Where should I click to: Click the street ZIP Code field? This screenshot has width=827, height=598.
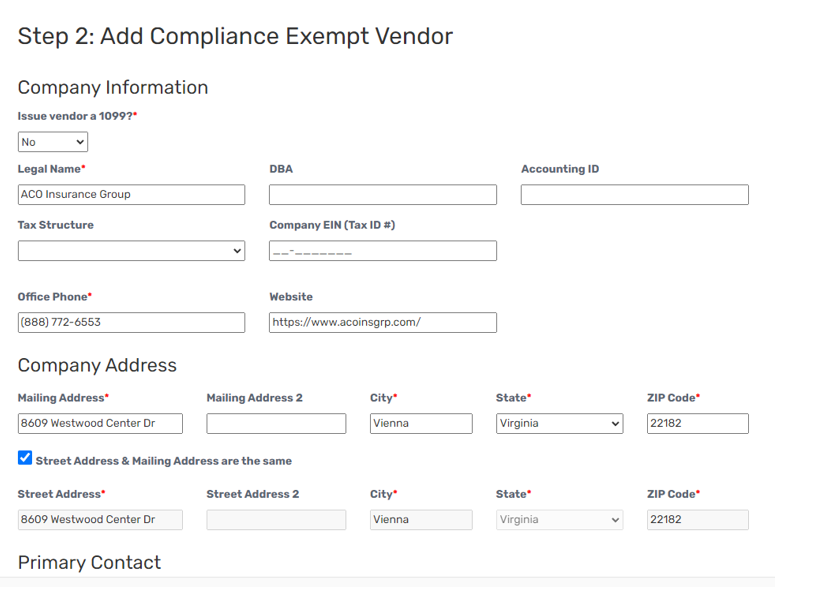pyautogui.click(x=698, y=519)
